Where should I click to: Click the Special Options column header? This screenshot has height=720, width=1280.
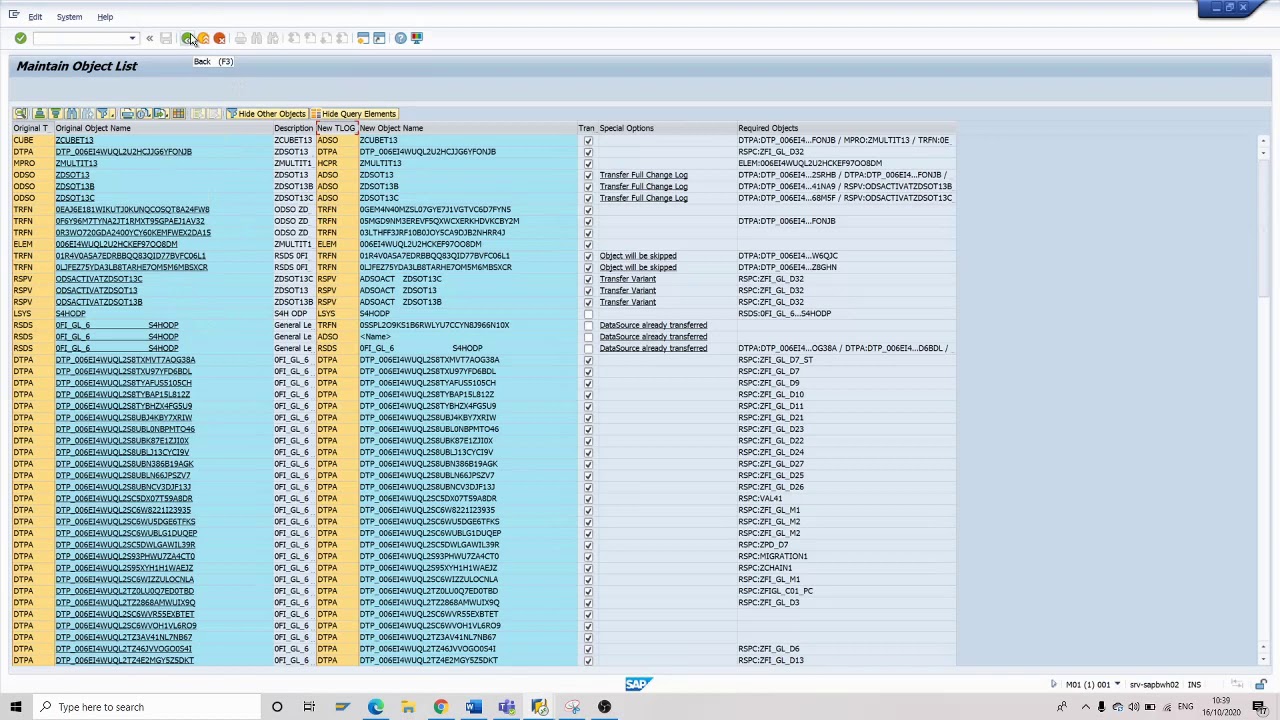(667, 128)
